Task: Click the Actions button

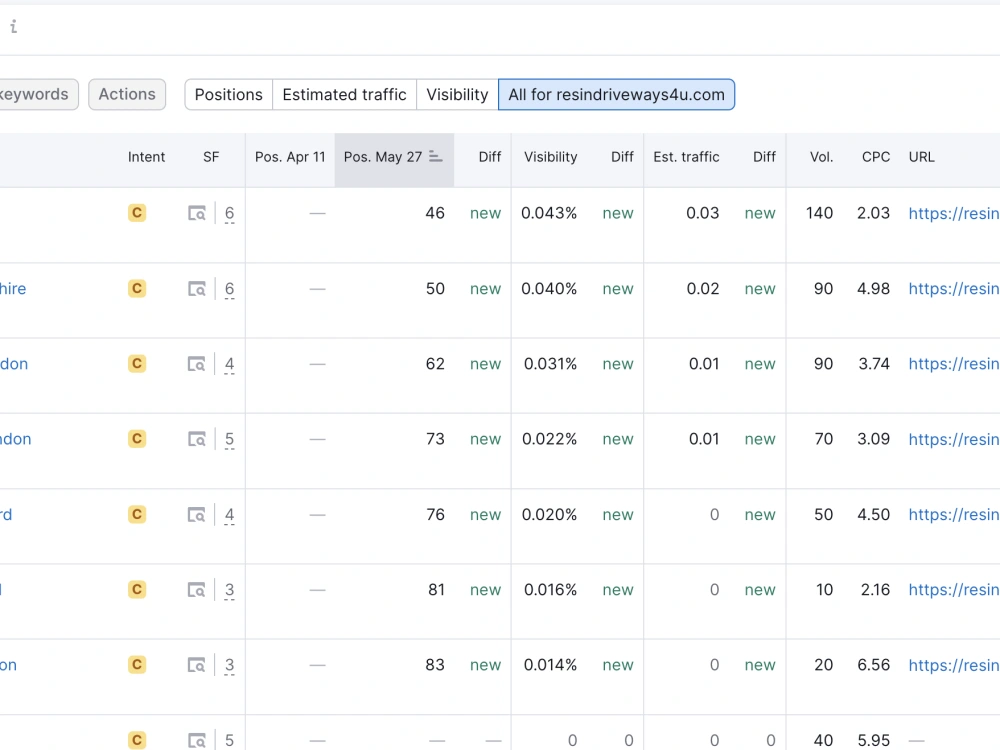Action: click(x=127, y=94)
